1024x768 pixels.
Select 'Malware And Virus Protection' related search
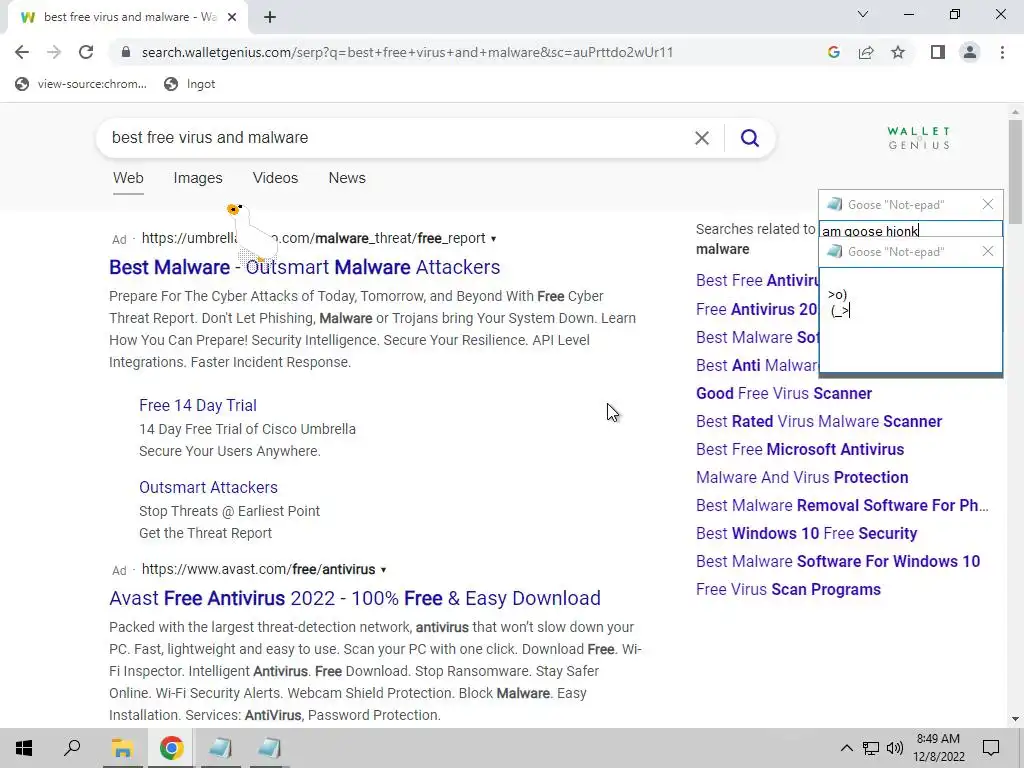(x=802, y=477)
